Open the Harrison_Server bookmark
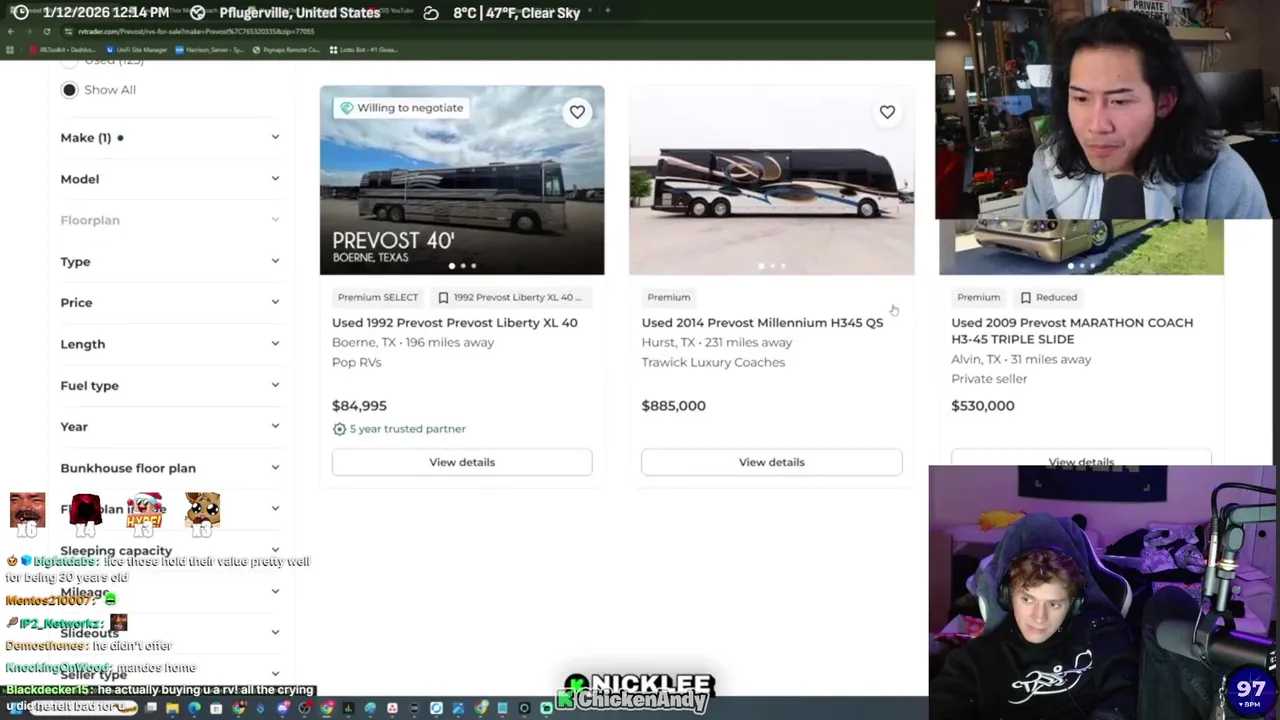 pyautogui.click(x=210, y=50)
